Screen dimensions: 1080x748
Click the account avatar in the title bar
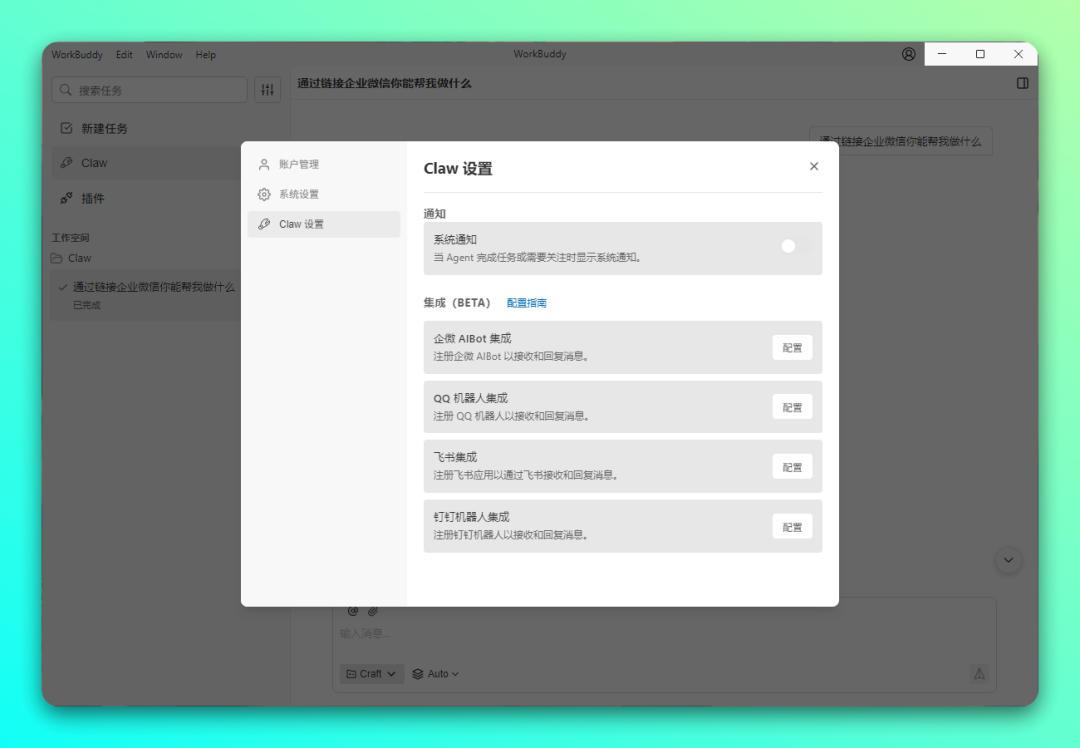pyautogui.click(x=908, y=55)
